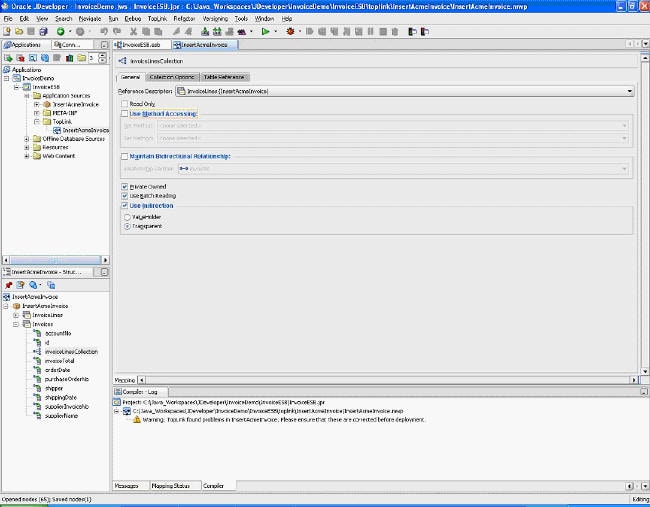Screen dimensions: 650x507
Task: Minimize the Compiler Log panel
Action: click(644, 392)
